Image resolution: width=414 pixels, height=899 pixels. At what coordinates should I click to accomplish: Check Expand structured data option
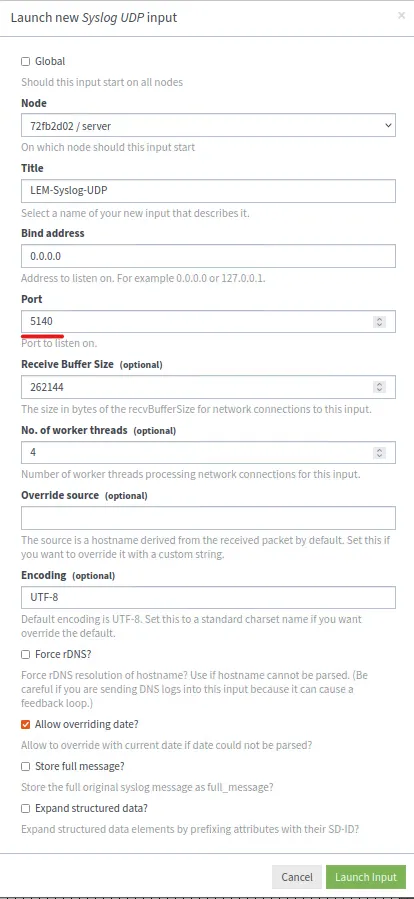coord(25,808)
